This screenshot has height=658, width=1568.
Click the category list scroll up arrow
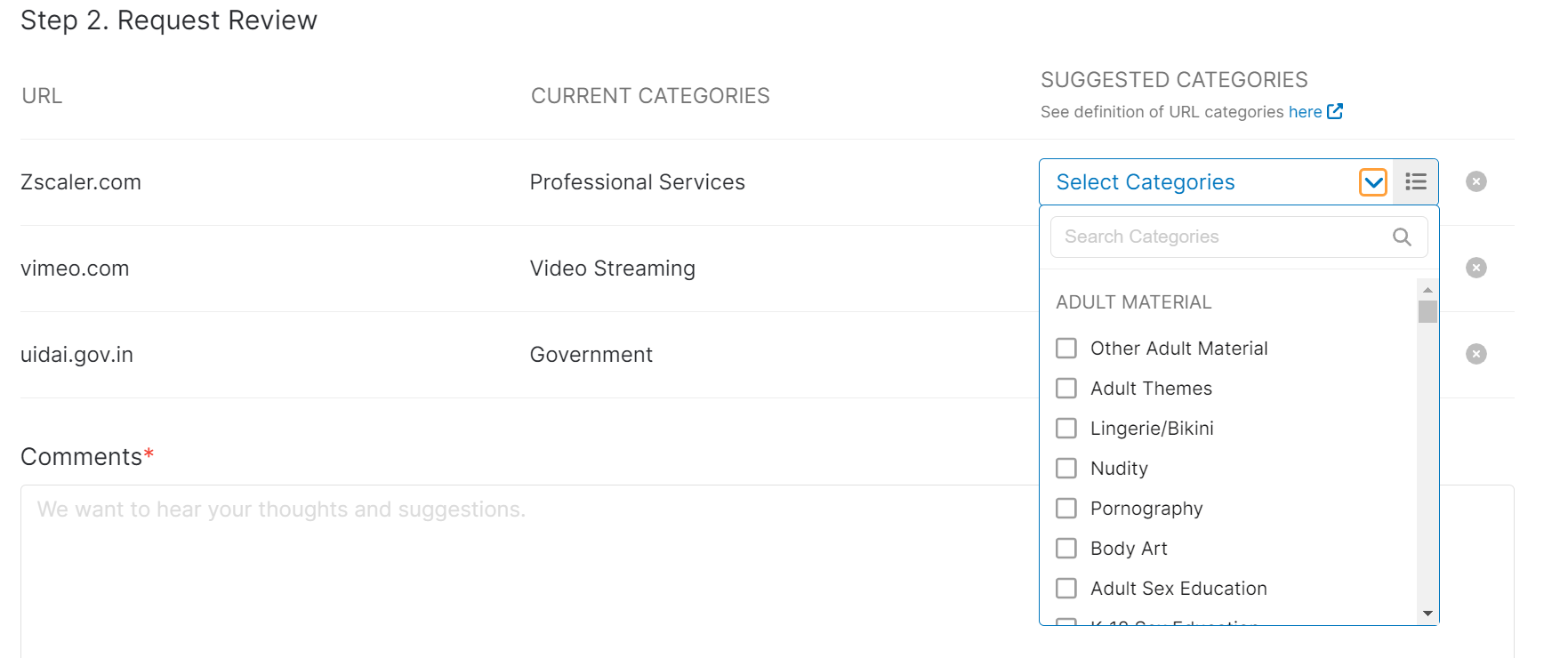[x=1427, y=290]
